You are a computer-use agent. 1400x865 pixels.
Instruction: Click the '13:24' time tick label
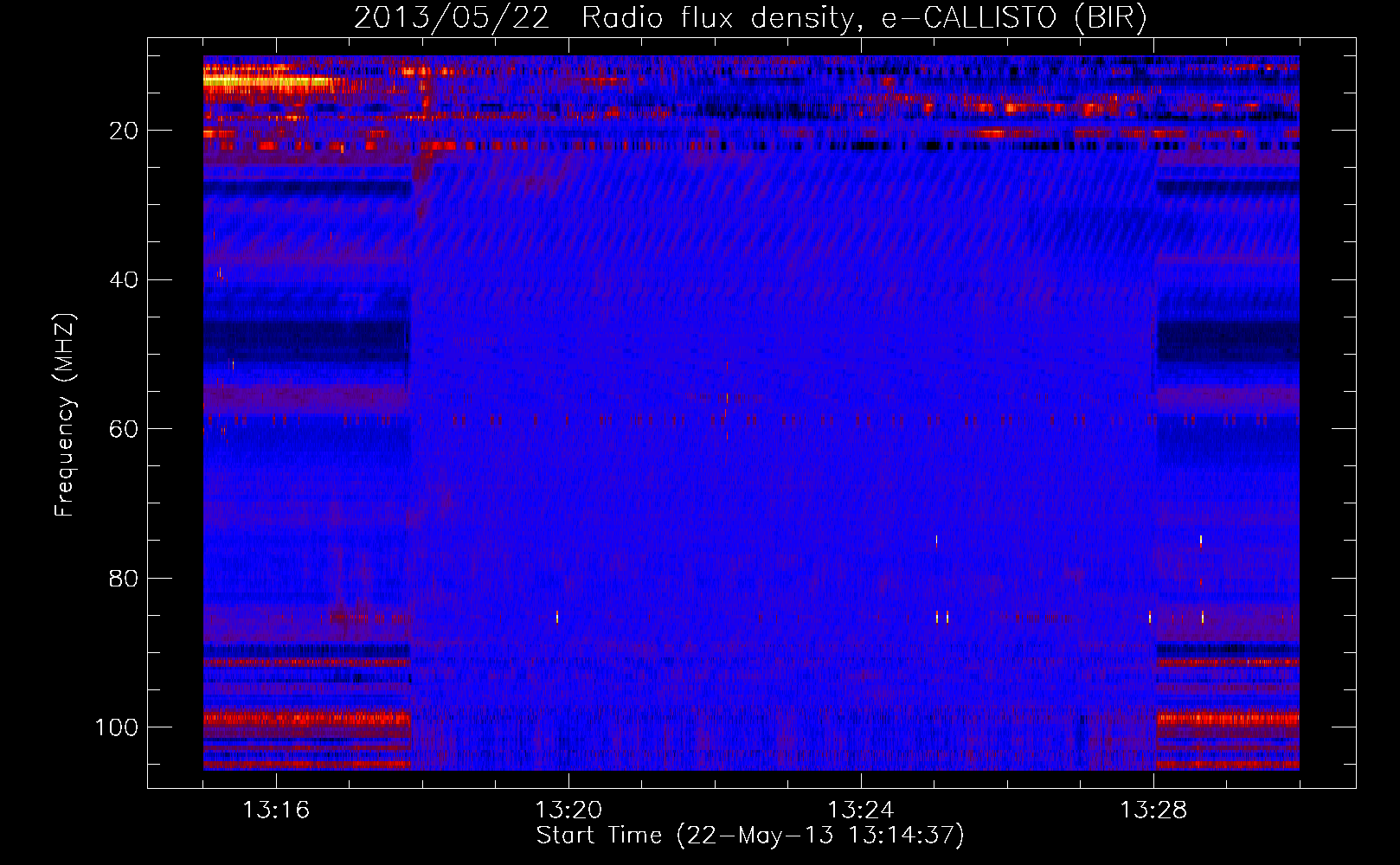click(861, 811)
